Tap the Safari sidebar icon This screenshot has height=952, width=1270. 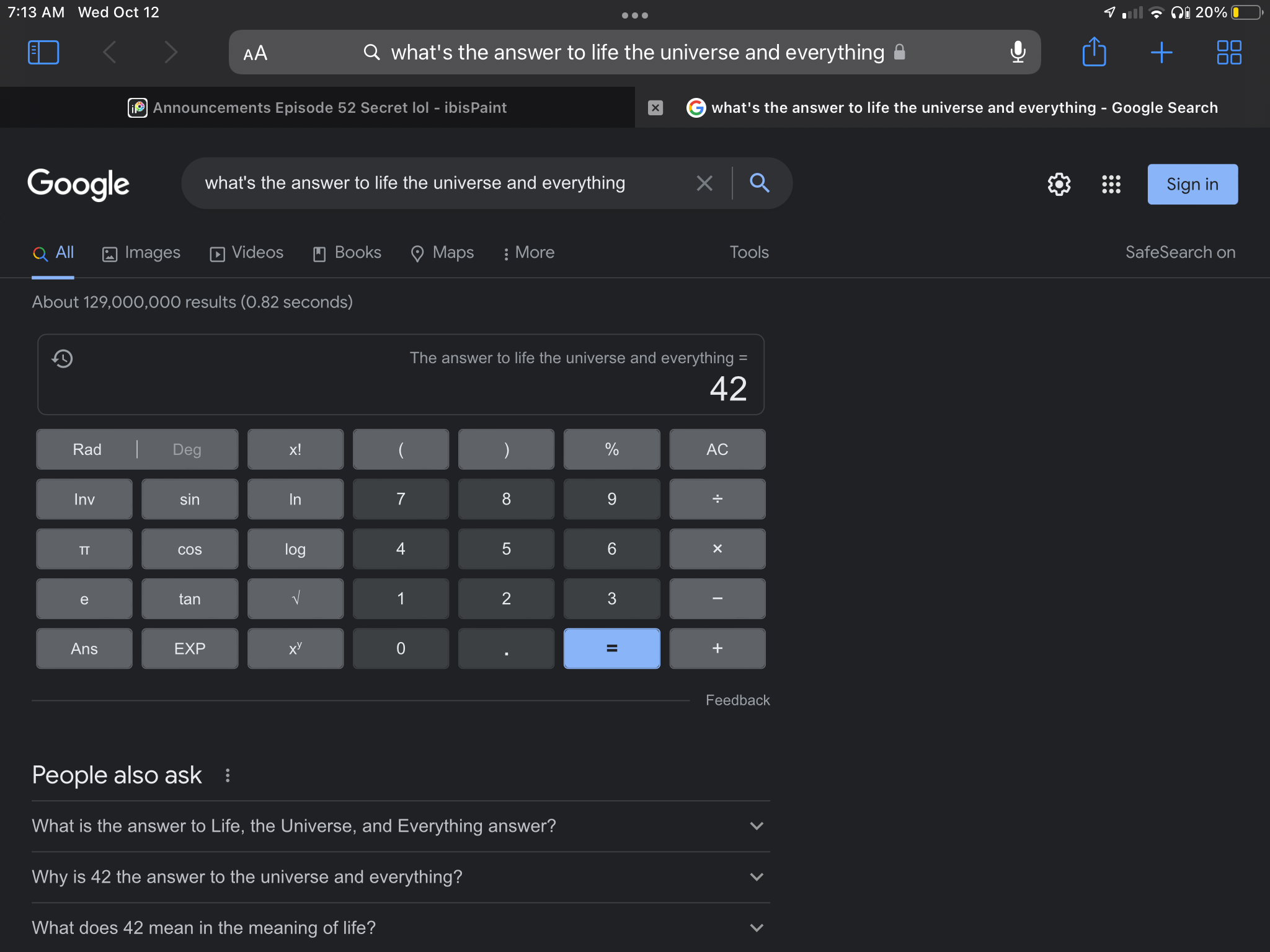43,53
